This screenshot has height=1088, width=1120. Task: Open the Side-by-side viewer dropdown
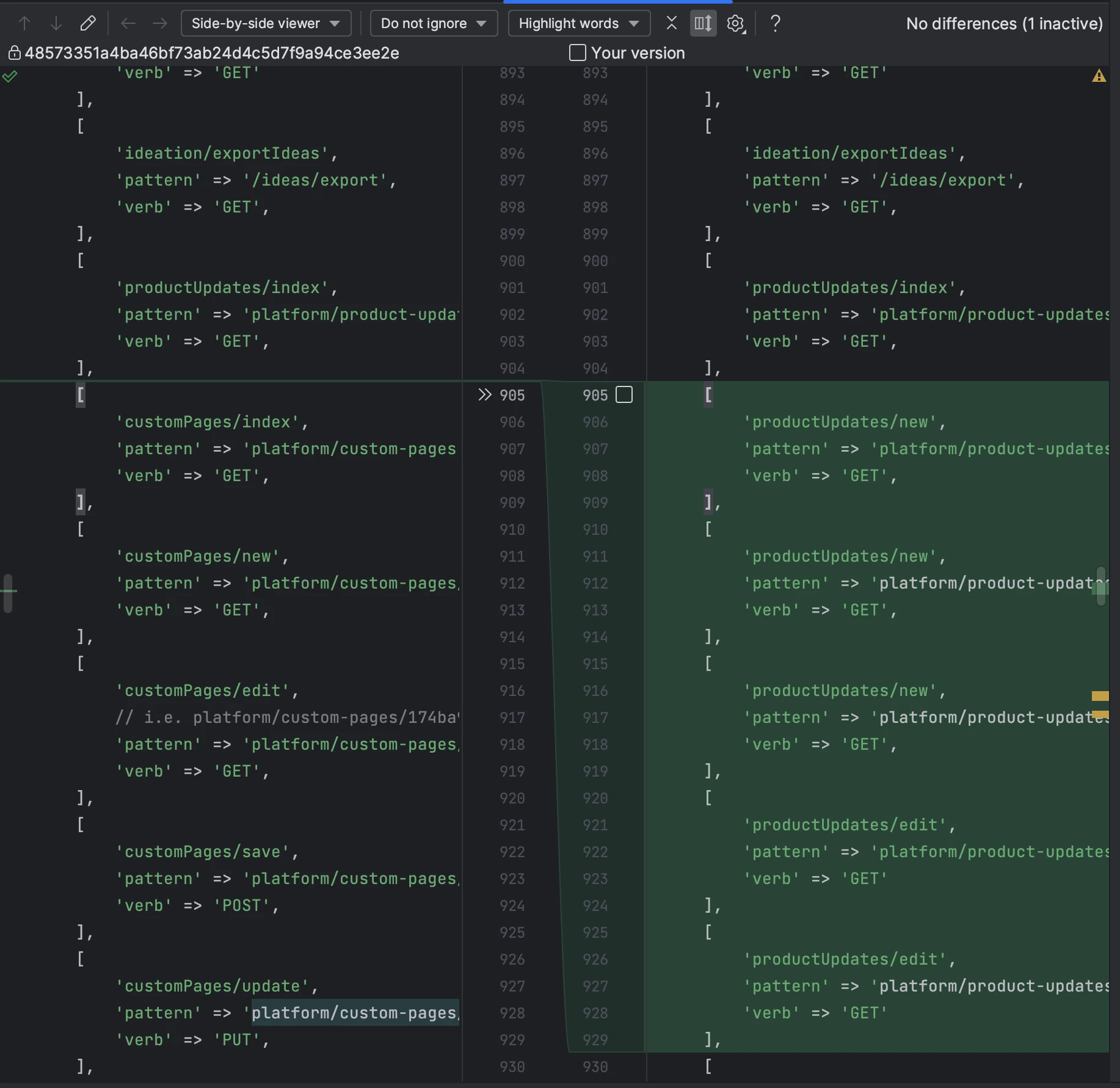[266, 24]
